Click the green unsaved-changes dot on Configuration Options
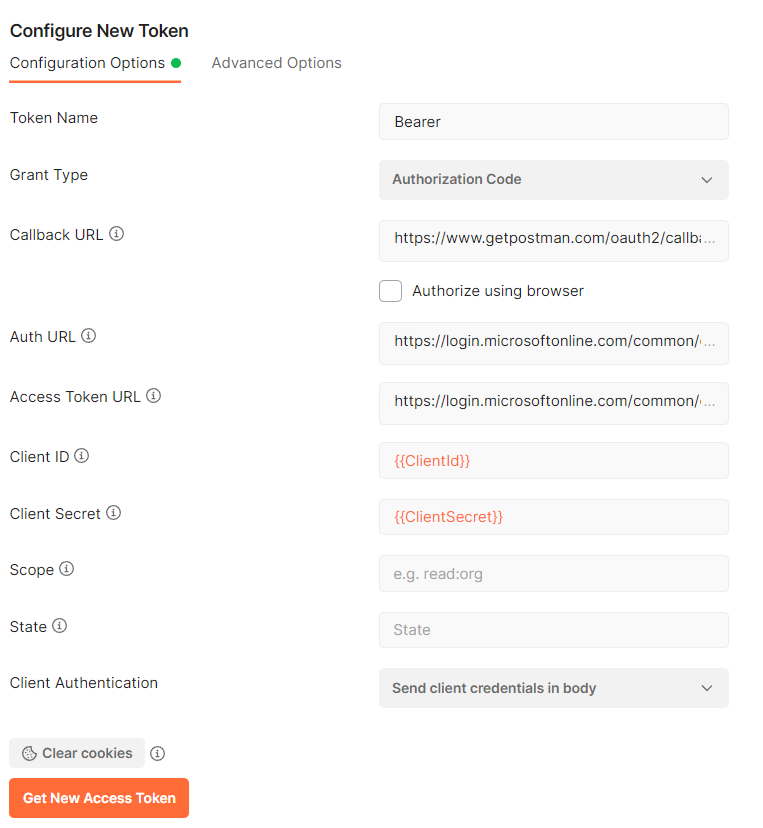The image size is (763, 828). click(x=174, y=62)
